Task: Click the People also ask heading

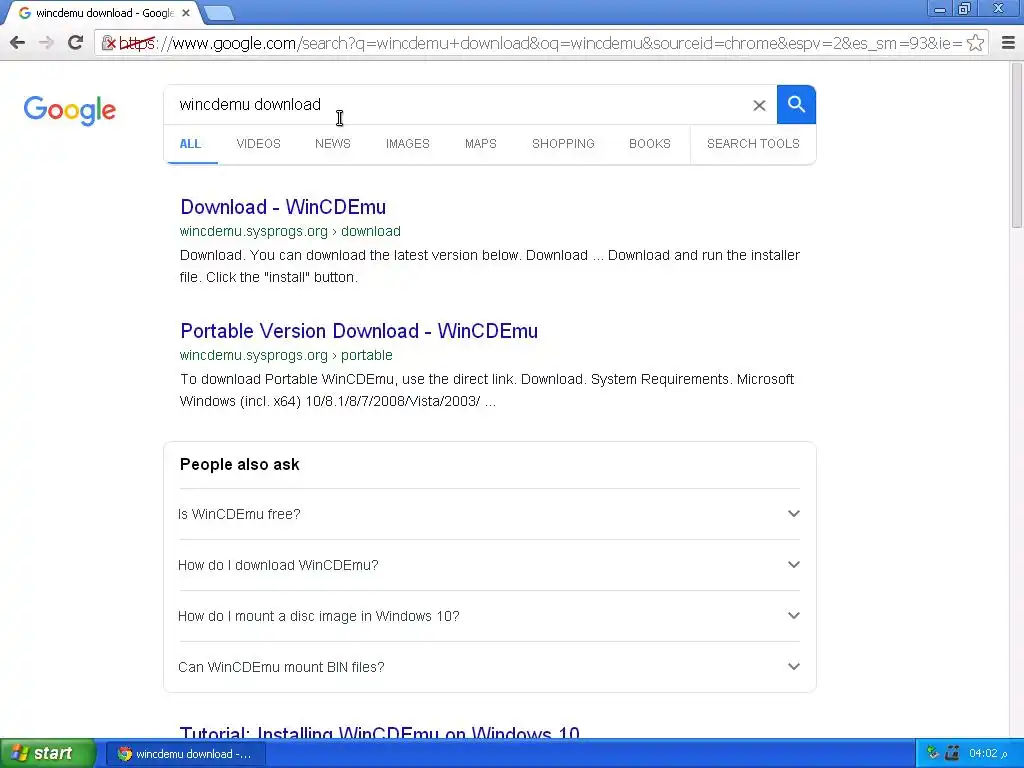Action: 240,464
